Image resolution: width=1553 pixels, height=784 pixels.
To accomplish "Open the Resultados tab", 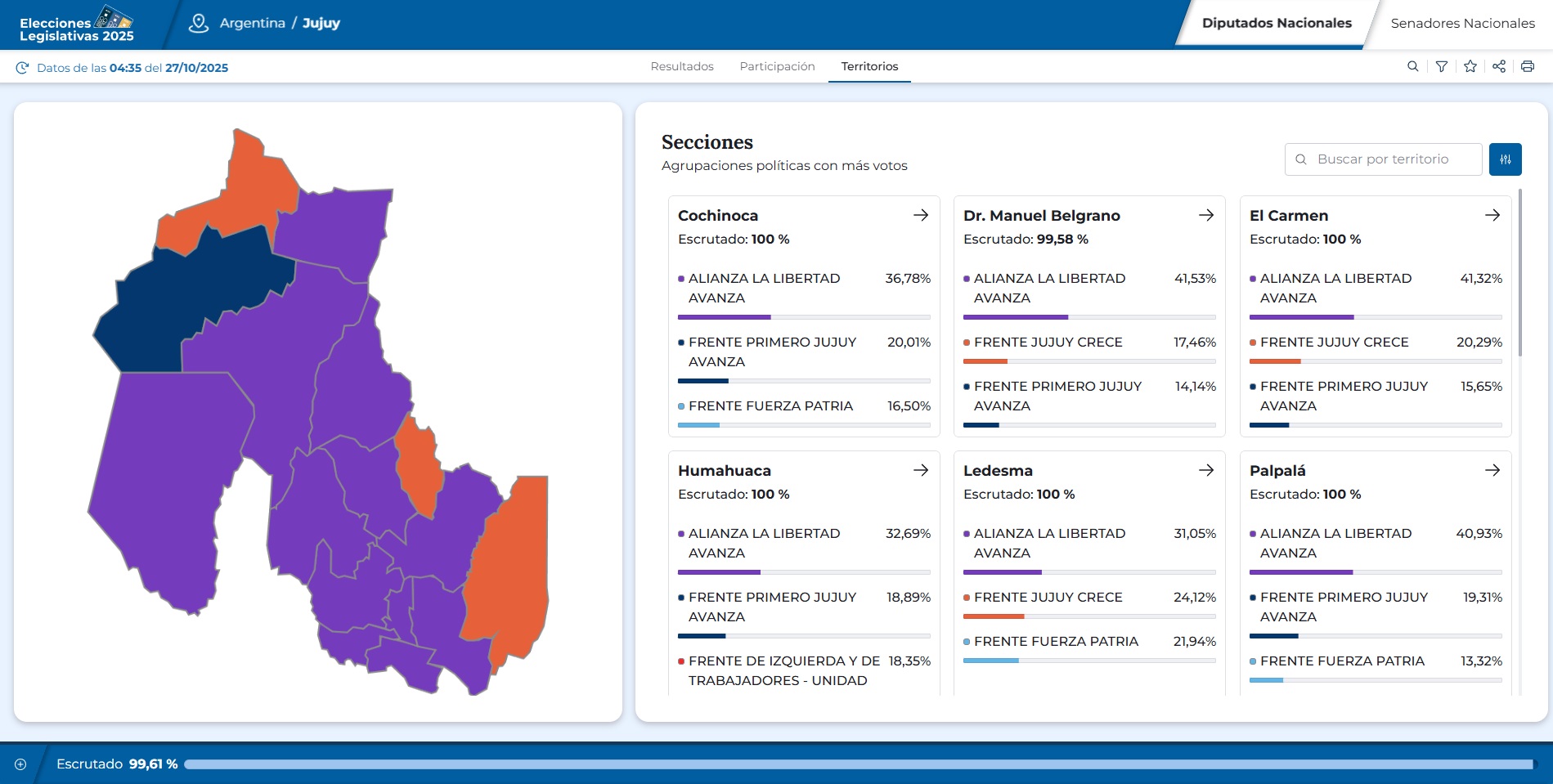I will [x=682, y=66].
